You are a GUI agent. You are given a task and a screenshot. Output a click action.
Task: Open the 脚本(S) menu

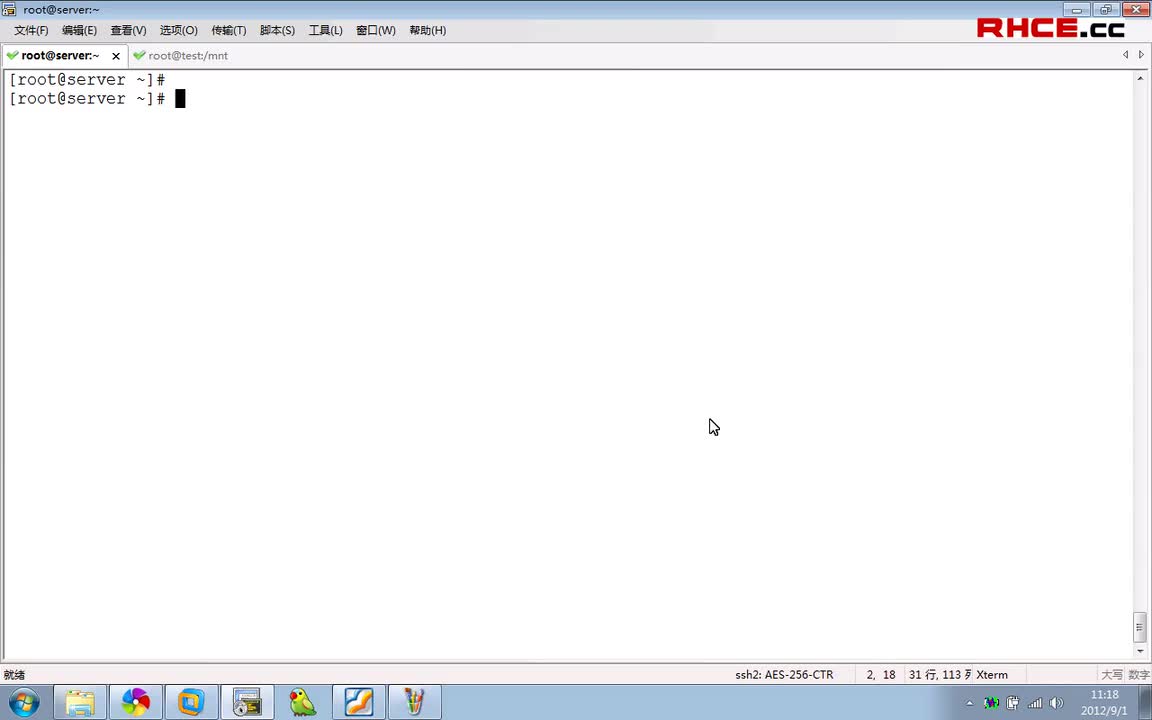point(277,30)
